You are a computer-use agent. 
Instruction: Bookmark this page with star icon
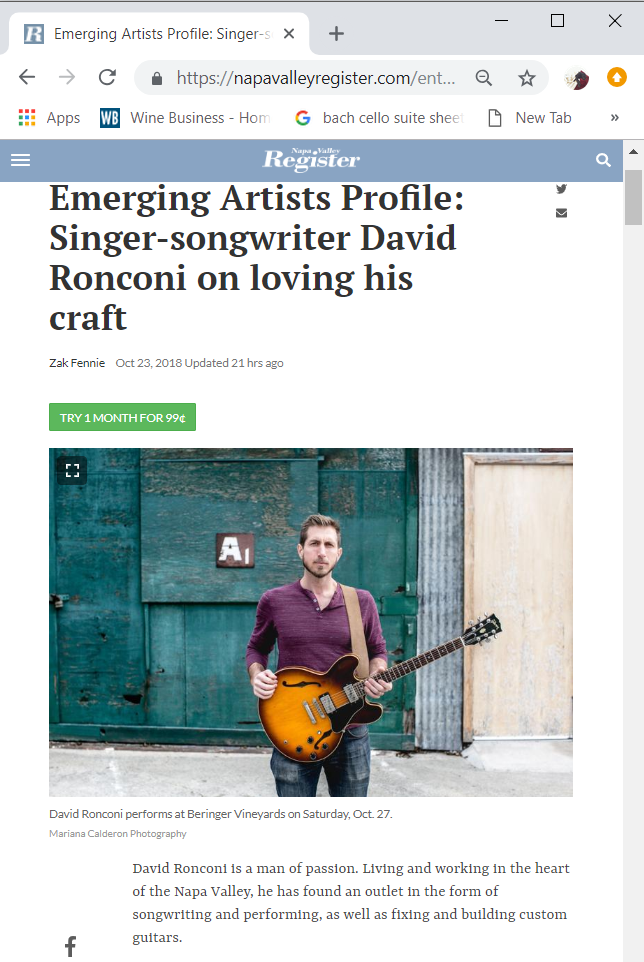526,78
